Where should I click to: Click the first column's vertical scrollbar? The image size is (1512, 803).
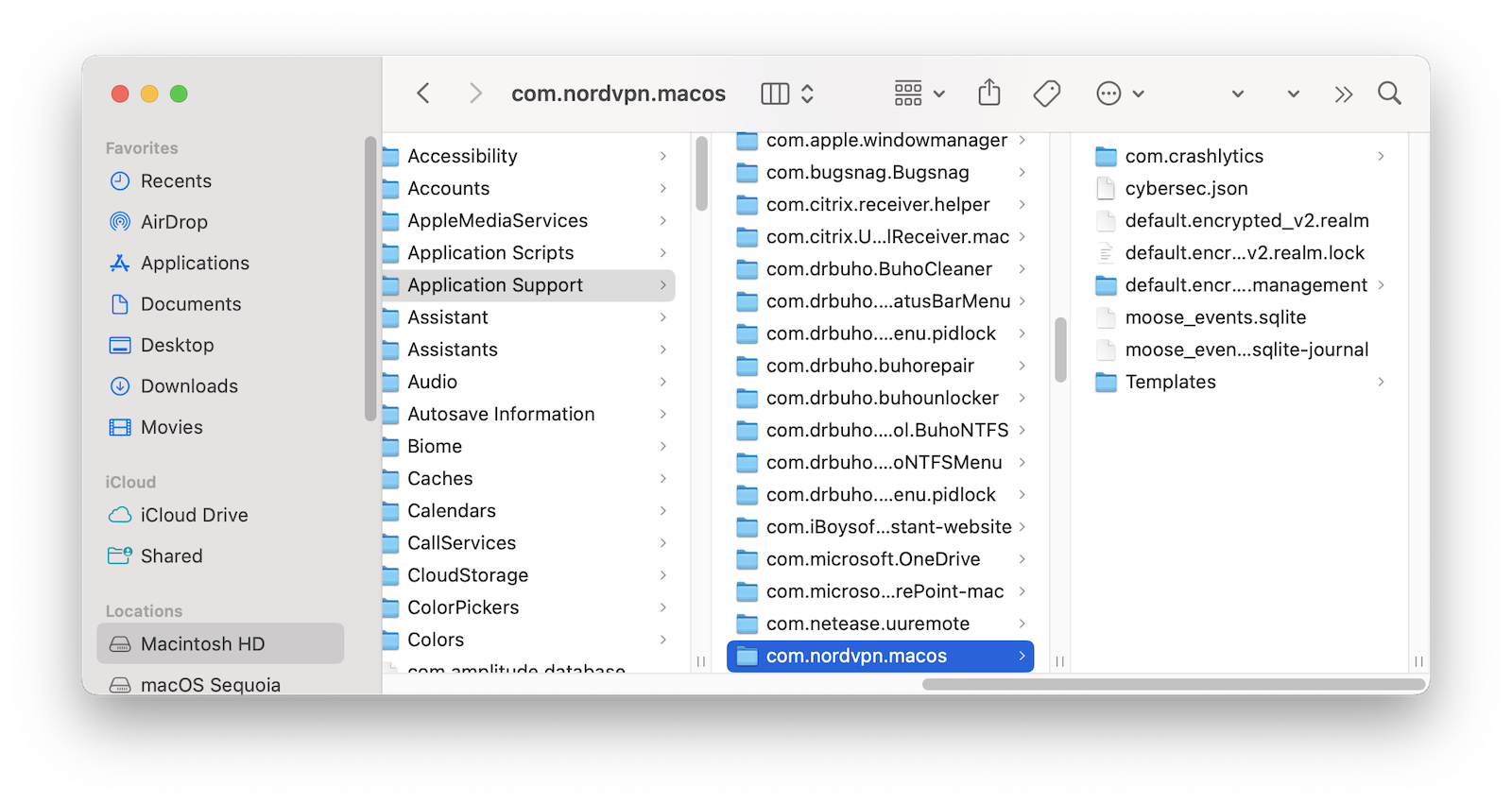(x=701, y=174)
